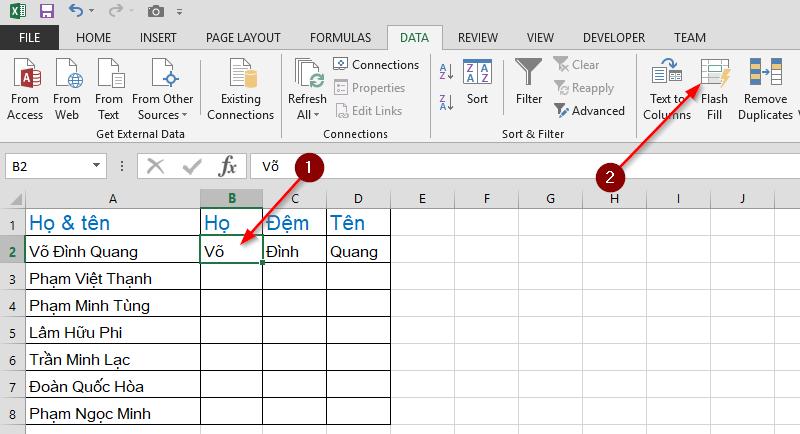Open the Existing Connections dialog

pyautogui.click(x=240, y=88)
